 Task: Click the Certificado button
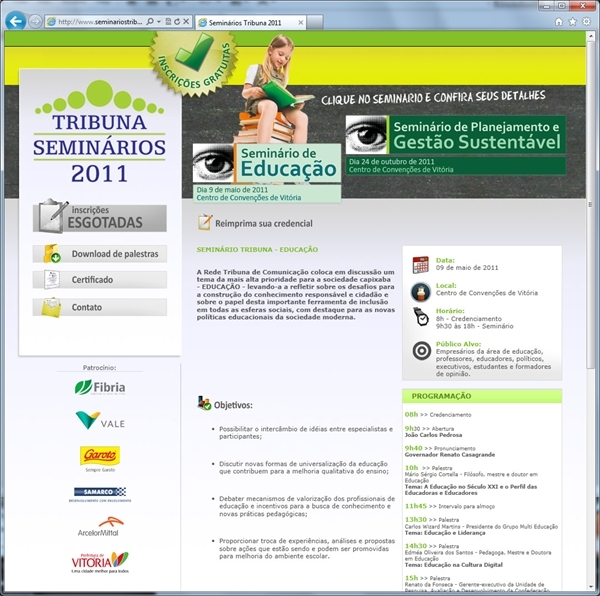coord(99,280)
